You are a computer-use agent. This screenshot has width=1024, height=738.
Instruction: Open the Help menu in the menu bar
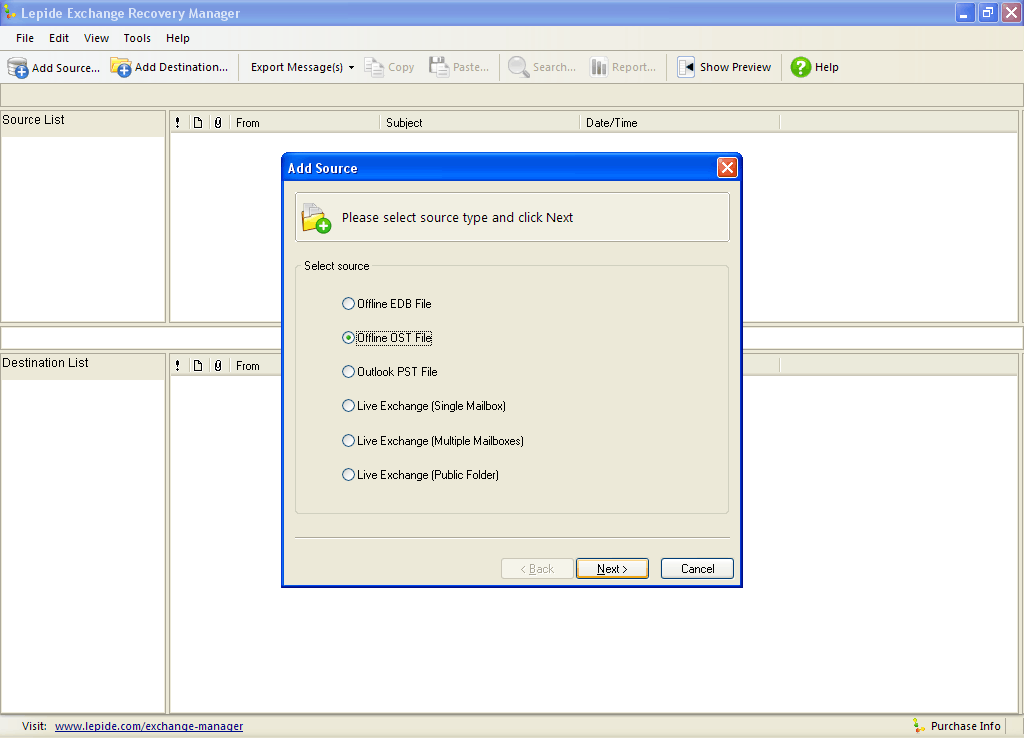pos(178,38)
